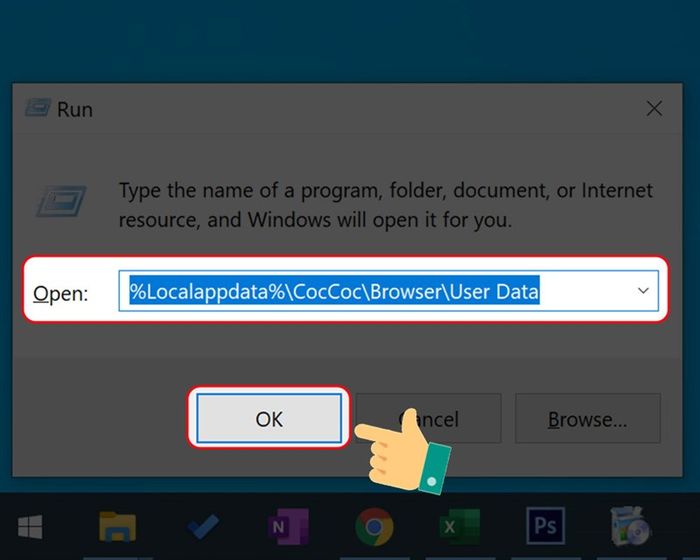Close the Run dialog window
This screenshot has height=560, width=700.
pyautogui.click(x=654, y=109)
